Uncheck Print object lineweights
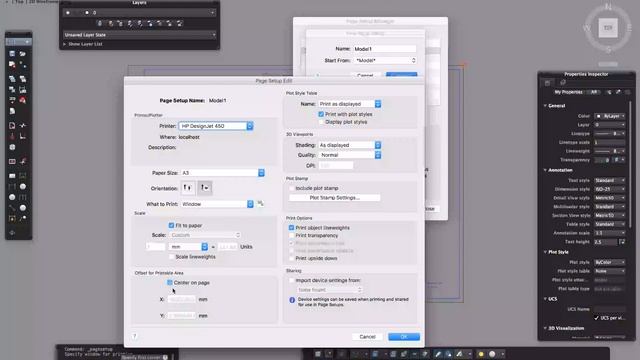This screenshot has width=640, height=360. [x=291, y=228]
